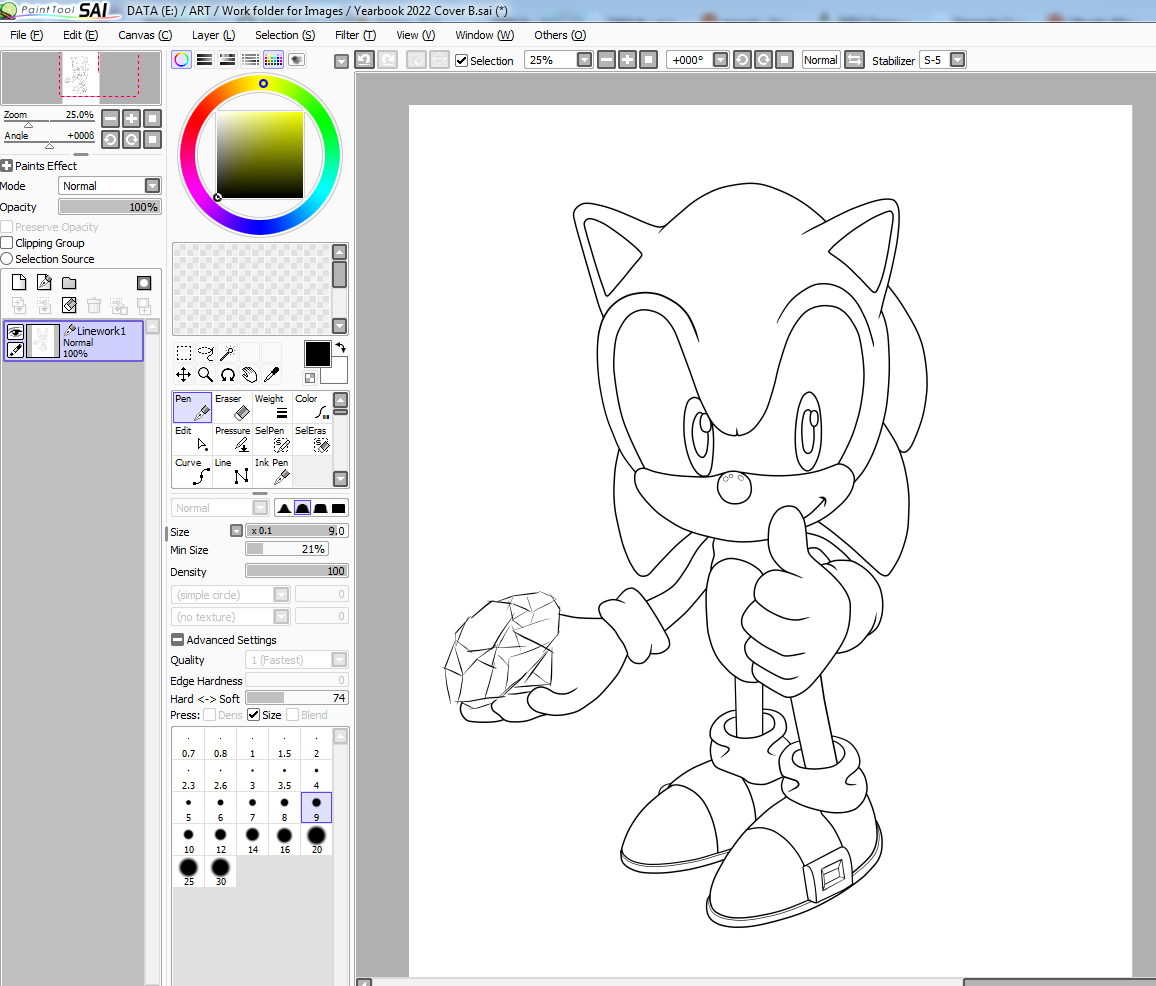Toggle the swatches panel button
The width and height of the screenshot is (1156, 986).
point(274,60)
